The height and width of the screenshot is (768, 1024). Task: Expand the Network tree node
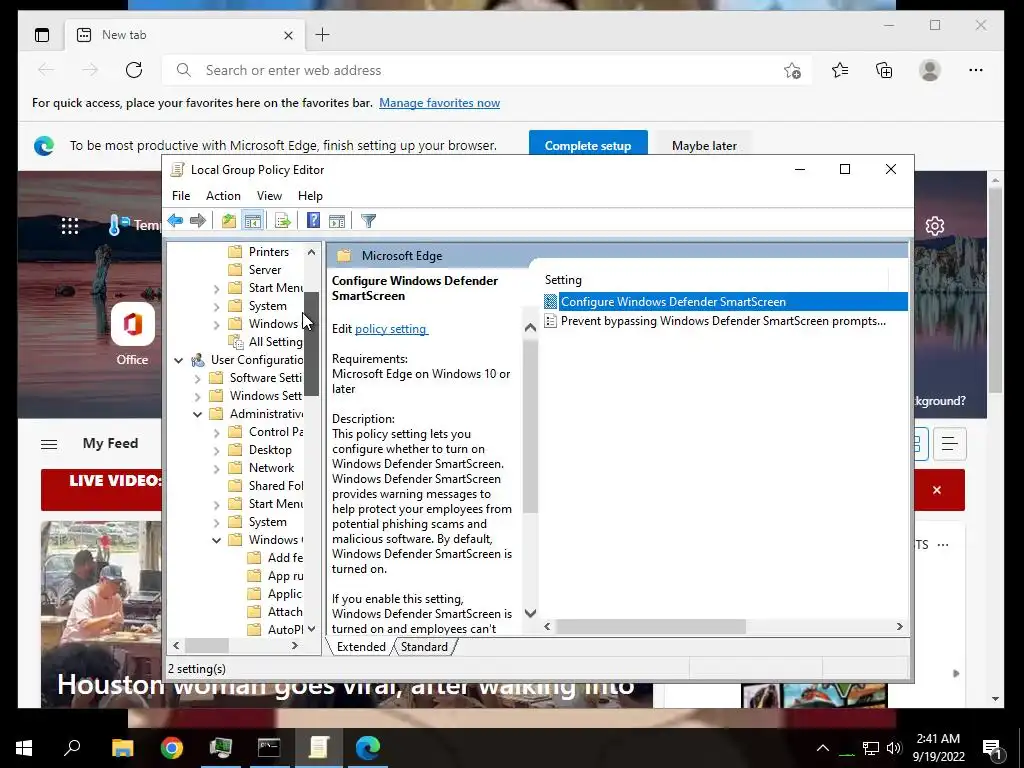pos(216,468)
